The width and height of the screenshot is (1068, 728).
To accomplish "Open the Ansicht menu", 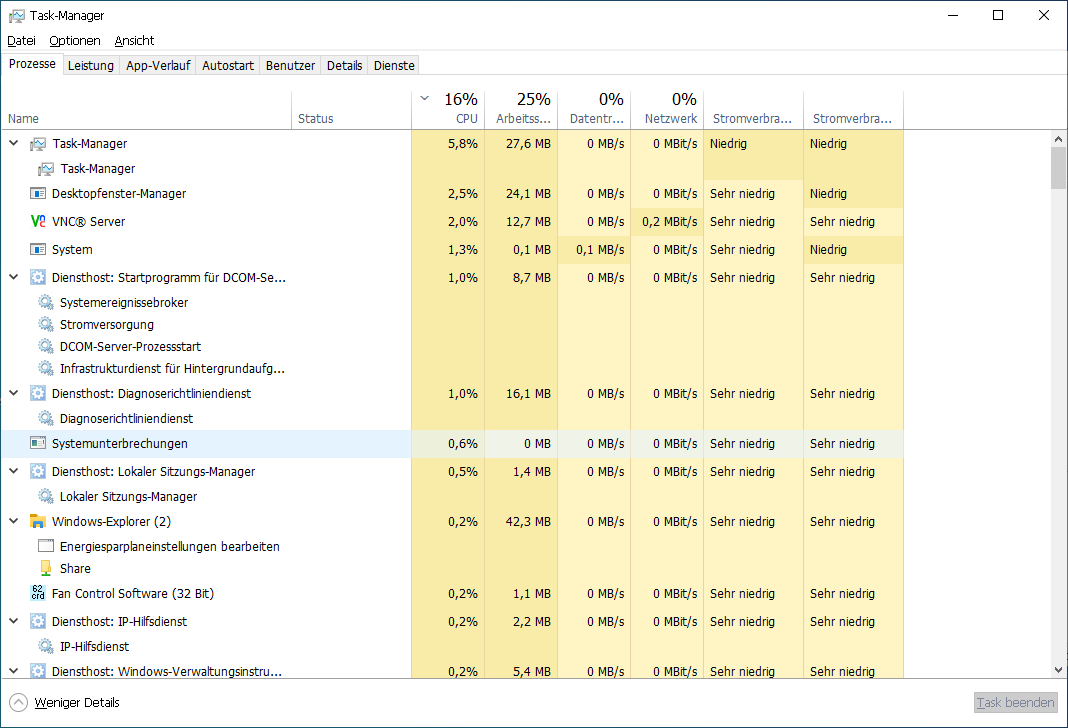I will (x=134, y=40).
